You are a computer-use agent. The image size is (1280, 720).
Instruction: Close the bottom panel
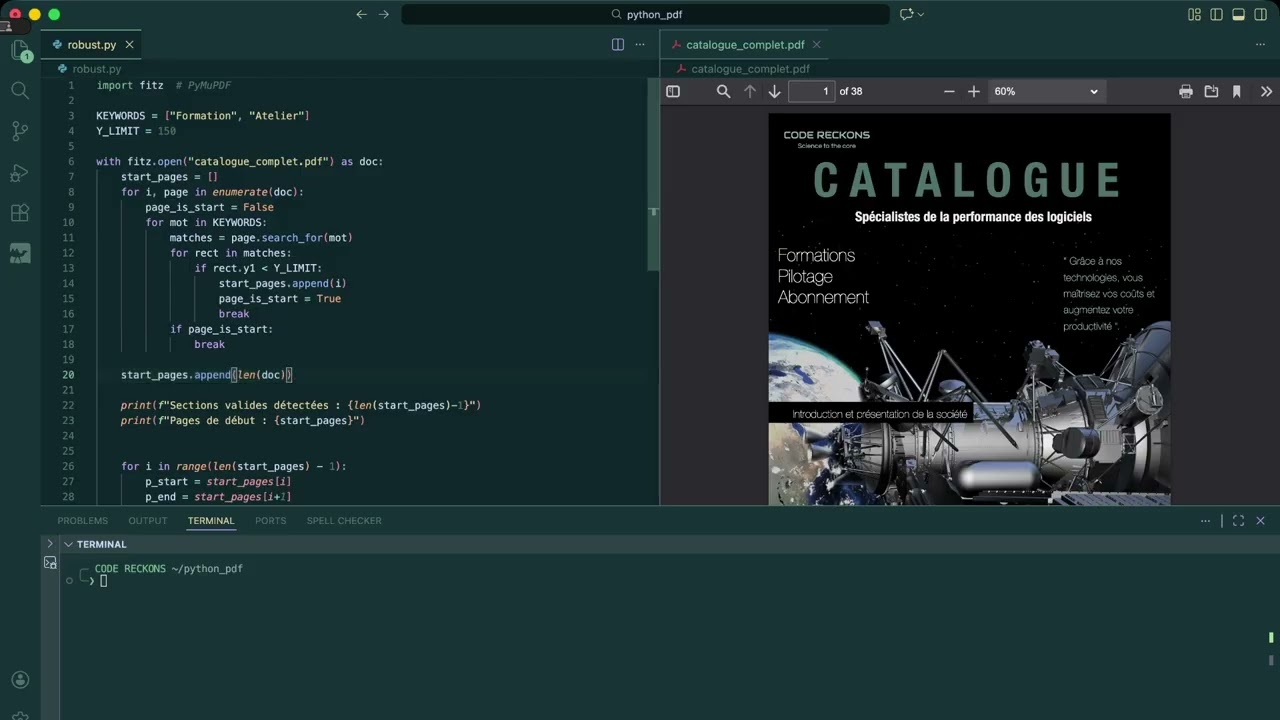[x=1260, y=520]
